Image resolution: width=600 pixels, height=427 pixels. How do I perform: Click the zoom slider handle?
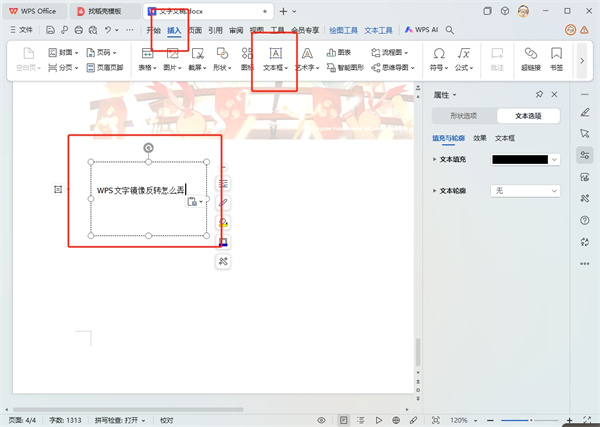tap(531, 420)
